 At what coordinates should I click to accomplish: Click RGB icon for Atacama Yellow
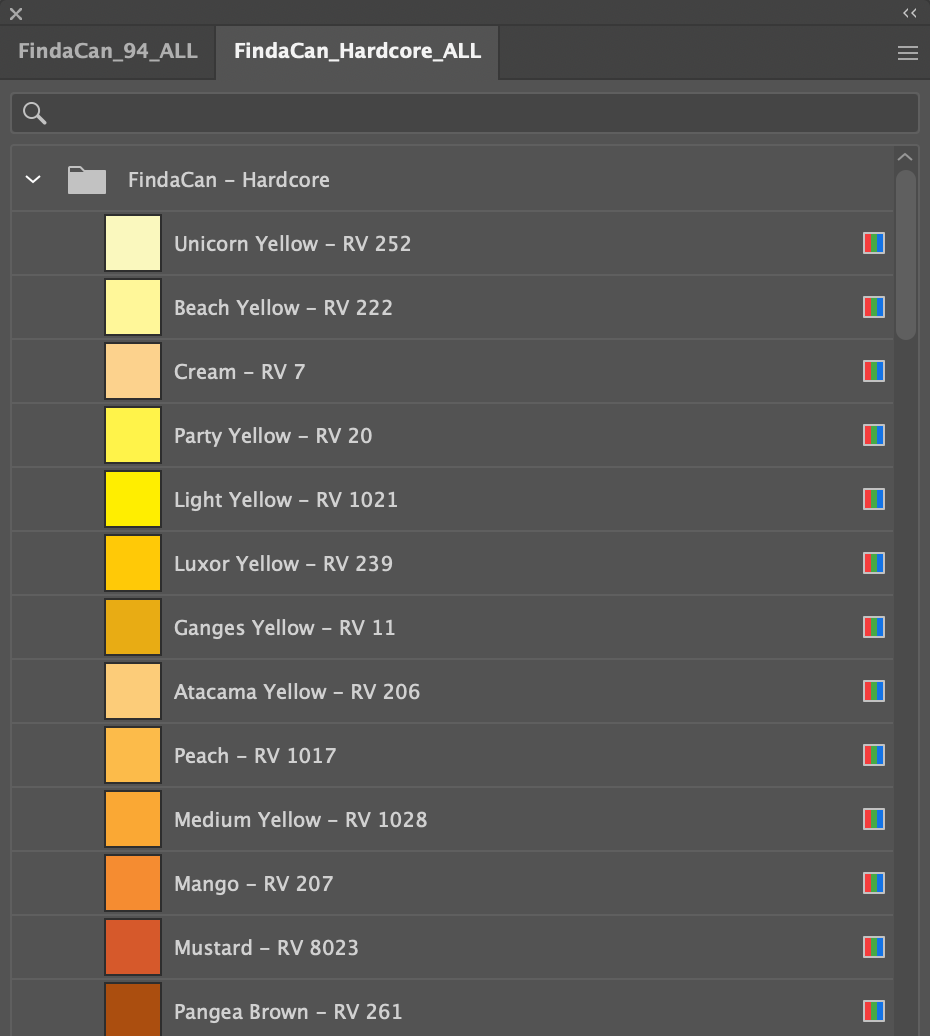tap(874, 691)
